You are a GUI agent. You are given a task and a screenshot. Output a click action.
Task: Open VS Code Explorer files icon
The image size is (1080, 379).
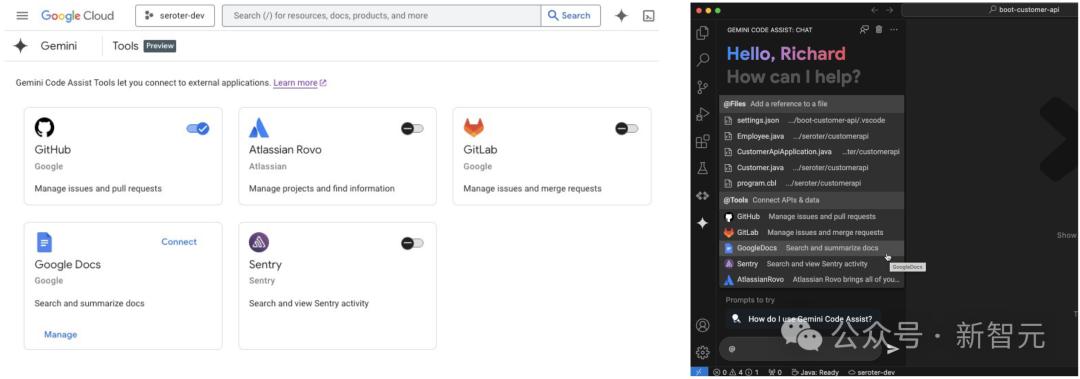click(x=703, y=33)
